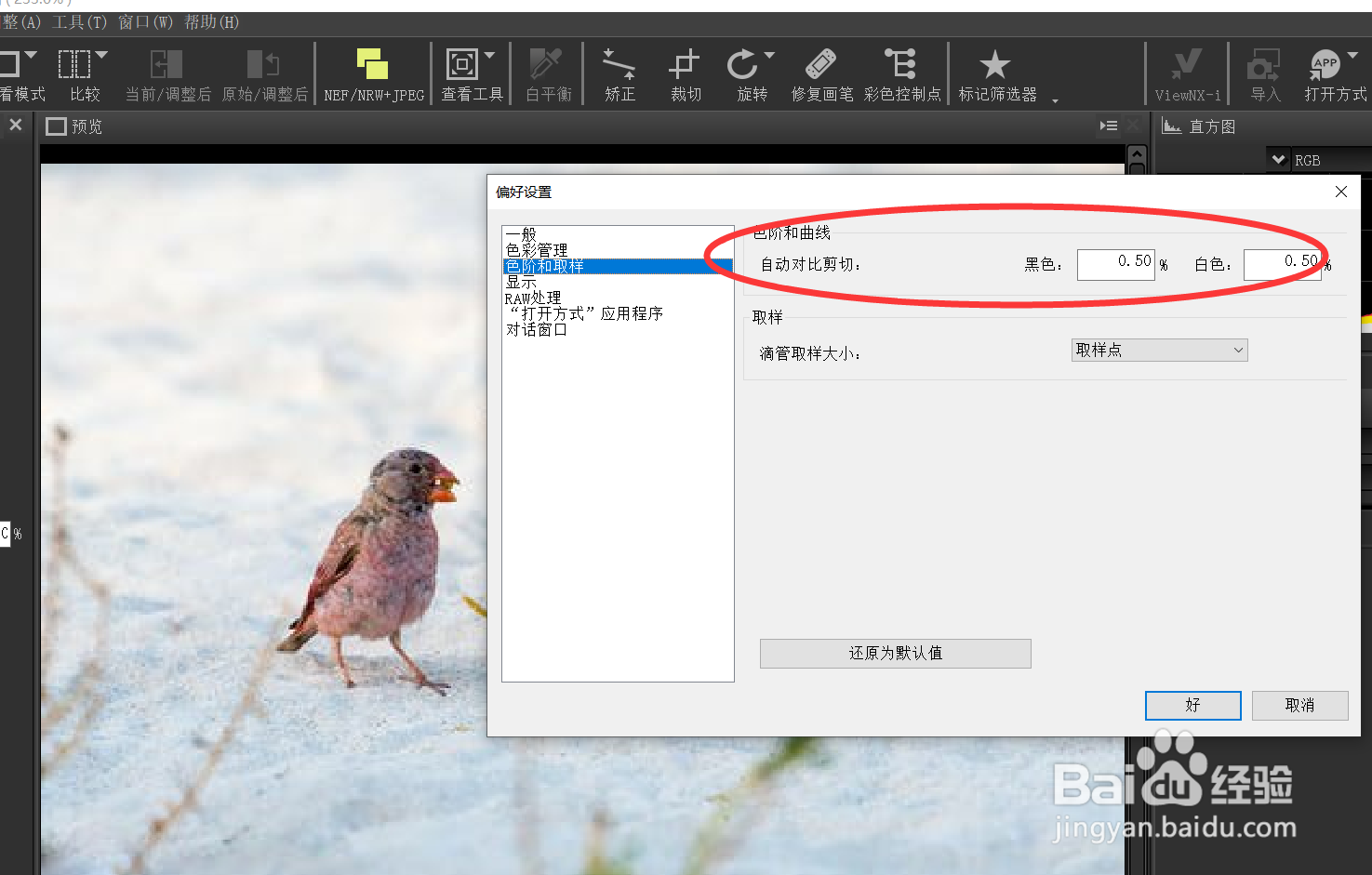Select Open With application (打开方式应用程序) category
The width and height of the screenshot is (1372, 875).
[x=585, y=313]
